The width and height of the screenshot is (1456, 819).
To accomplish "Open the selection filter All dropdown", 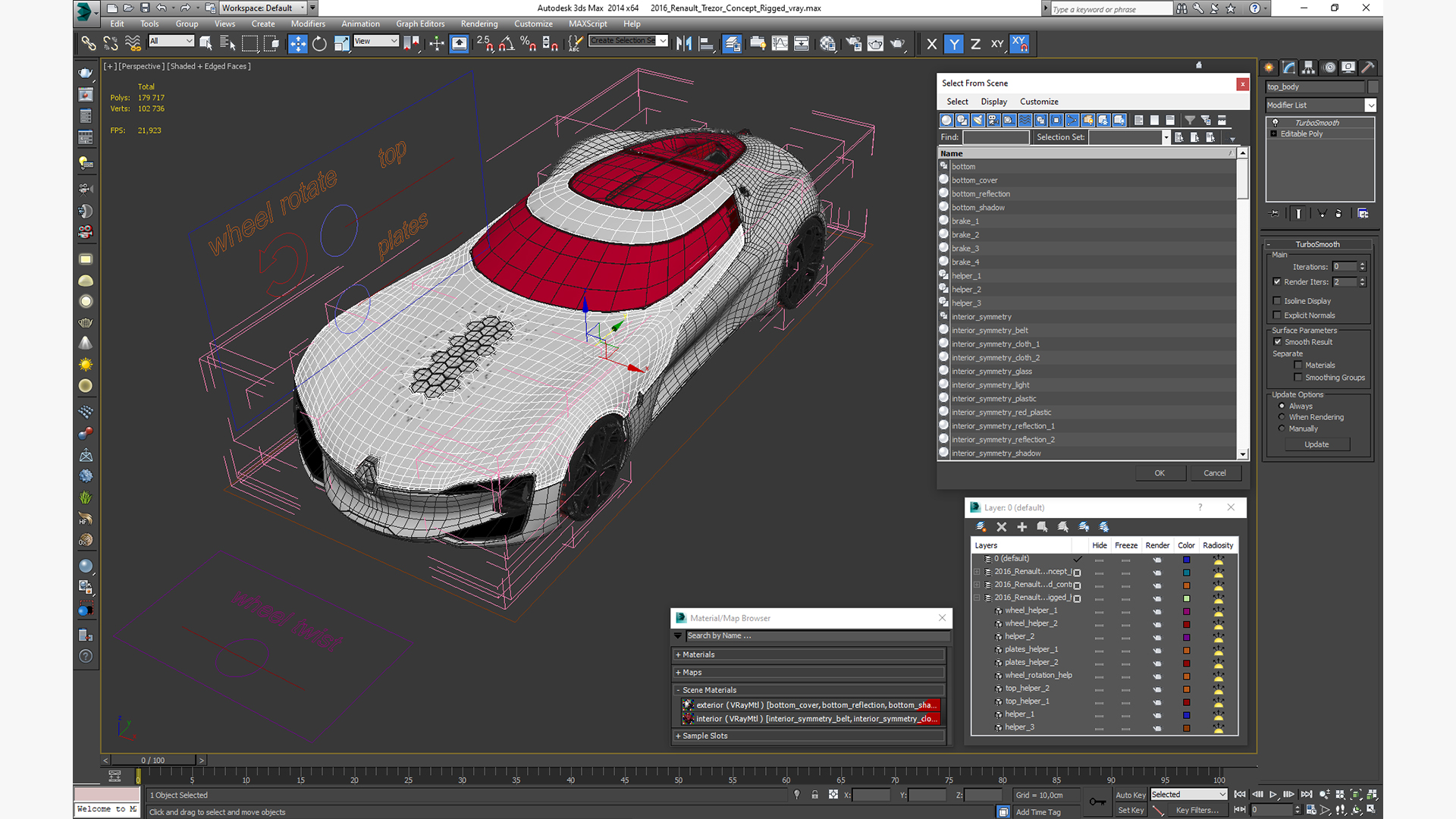I will pyautogui.click(x=171, y=41).
